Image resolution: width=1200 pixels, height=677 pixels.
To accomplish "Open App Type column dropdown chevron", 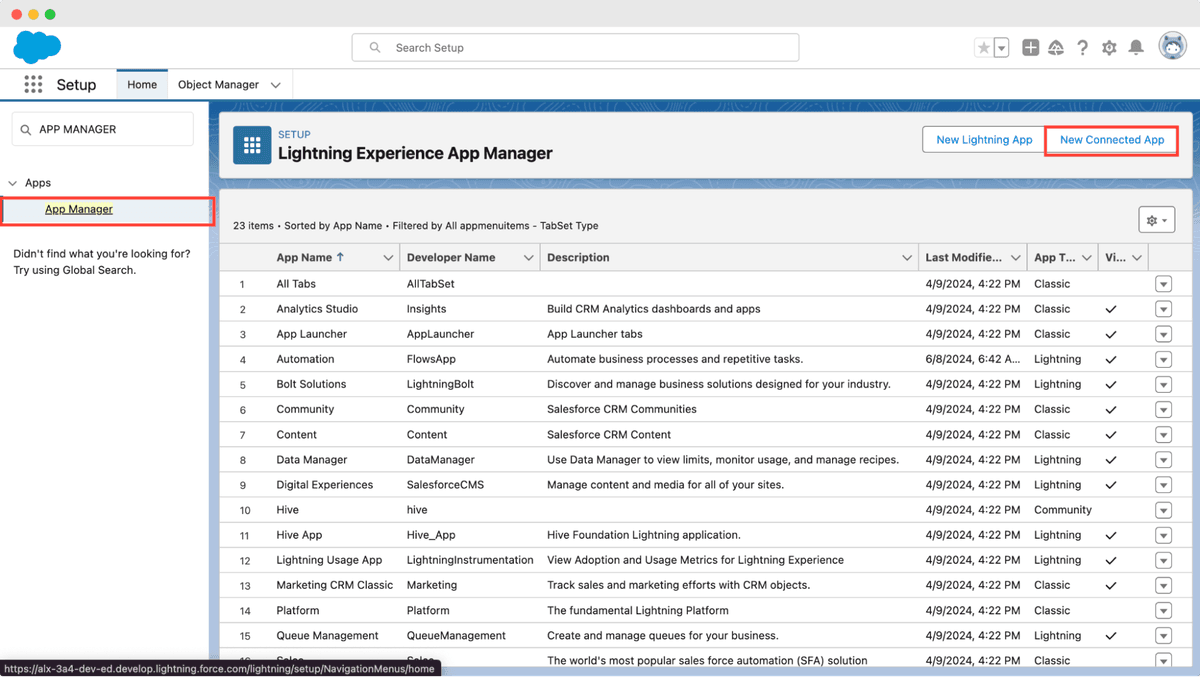I will pyautogui.click(x=1088, y=258).
